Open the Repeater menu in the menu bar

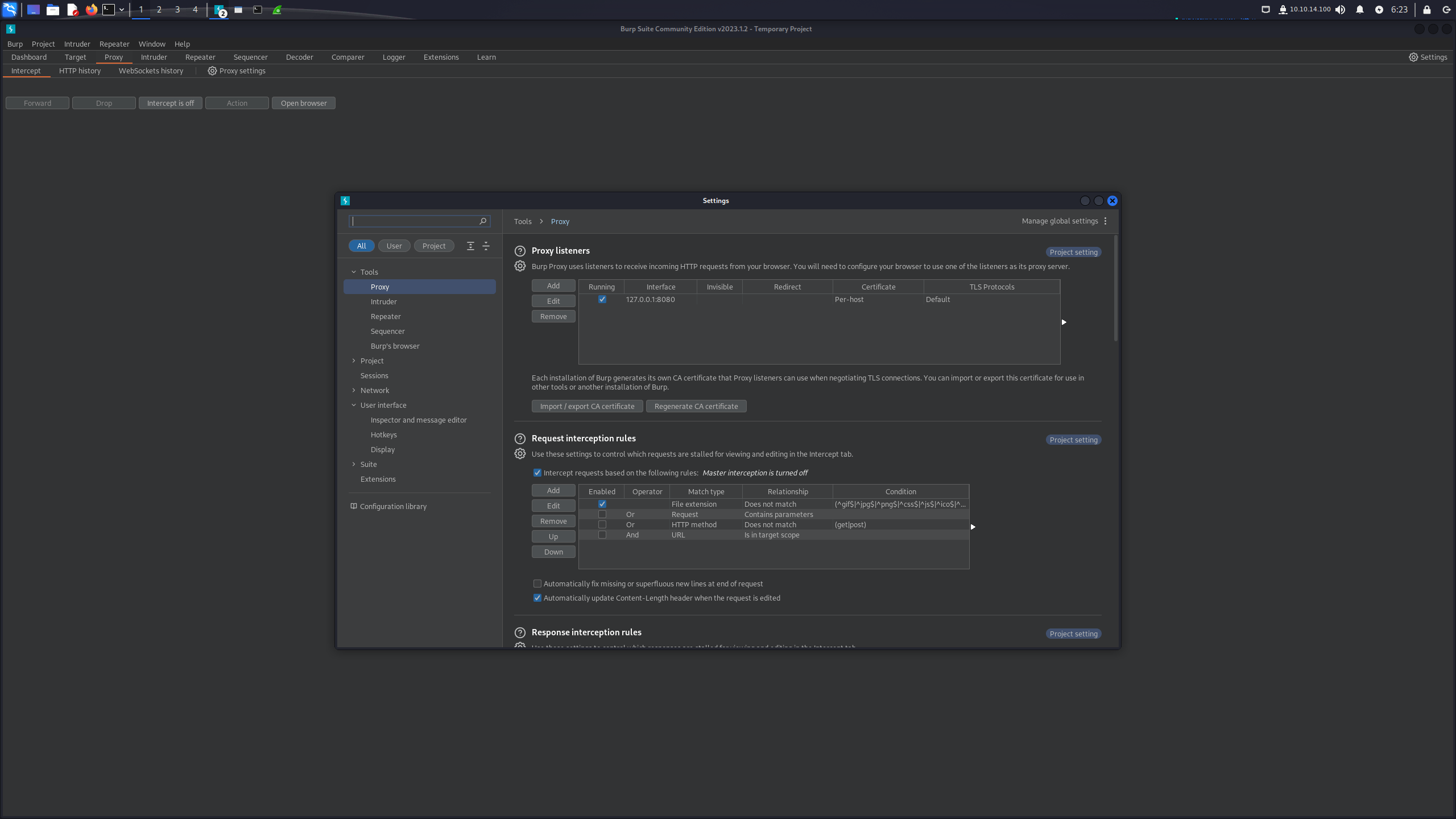point(114,44)
